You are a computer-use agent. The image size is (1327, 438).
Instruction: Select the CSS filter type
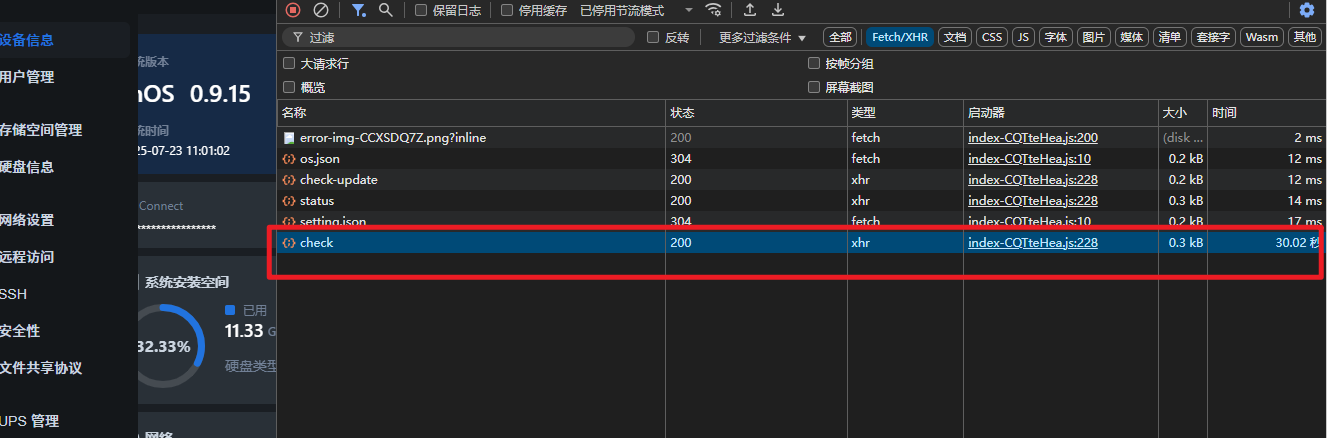pyautogui.click(x=991, y=37)
